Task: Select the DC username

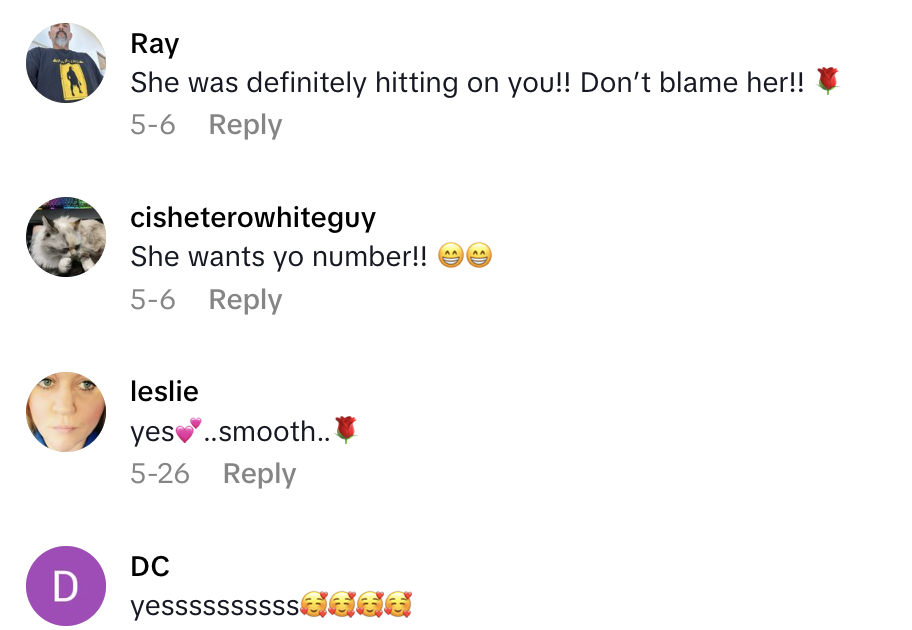Action: point(150,567)
